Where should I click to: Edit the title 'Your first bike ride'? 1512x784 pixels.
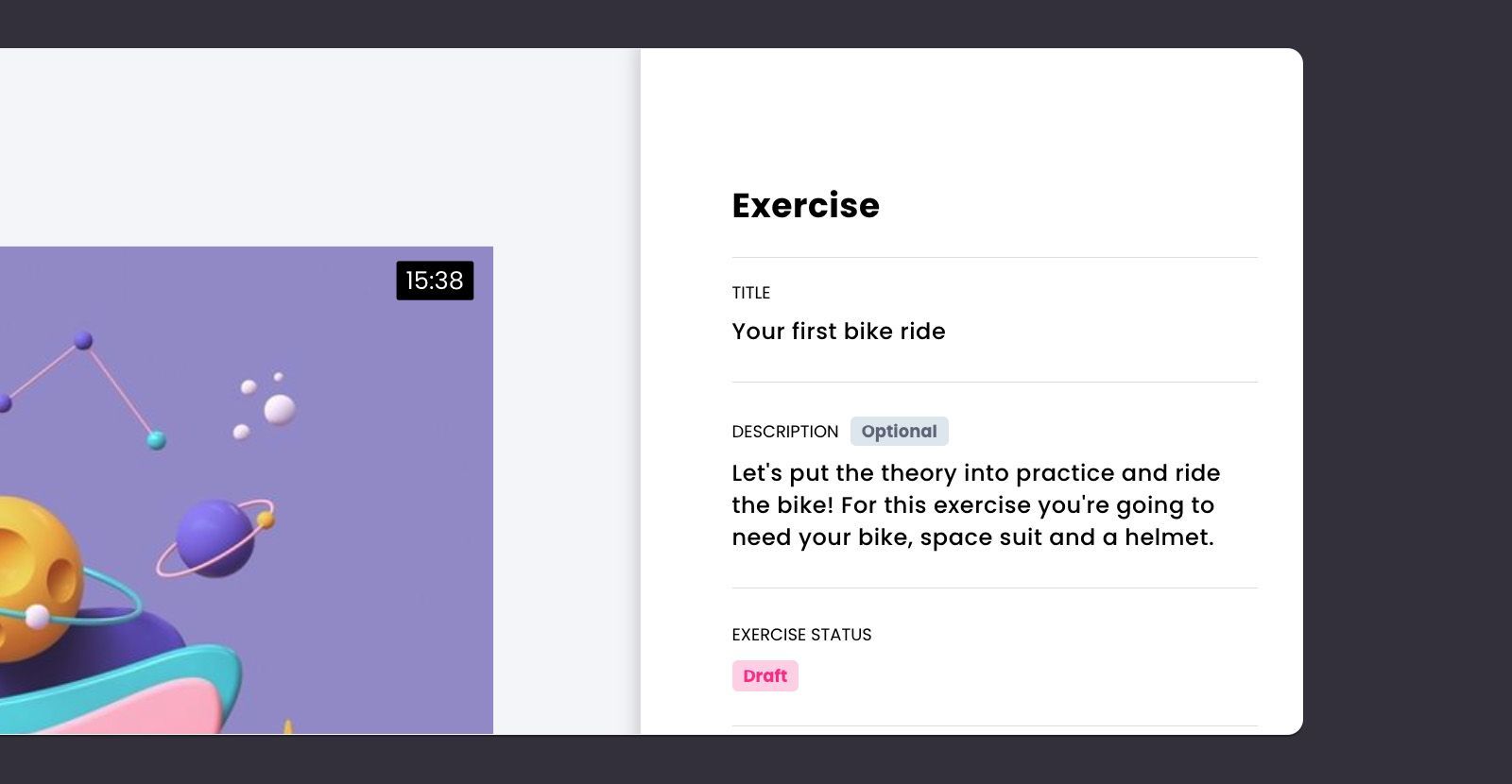[x=838, y=332]
